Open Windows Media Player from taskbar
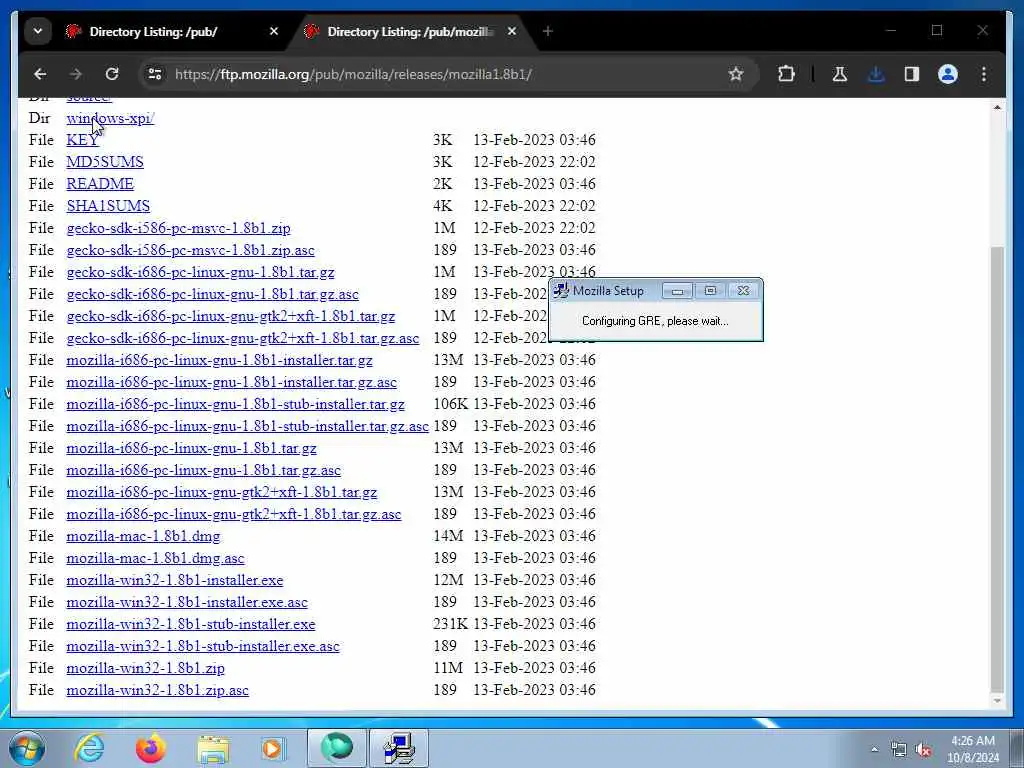The width and height of the screenshot is (1024, 768). 273,748
